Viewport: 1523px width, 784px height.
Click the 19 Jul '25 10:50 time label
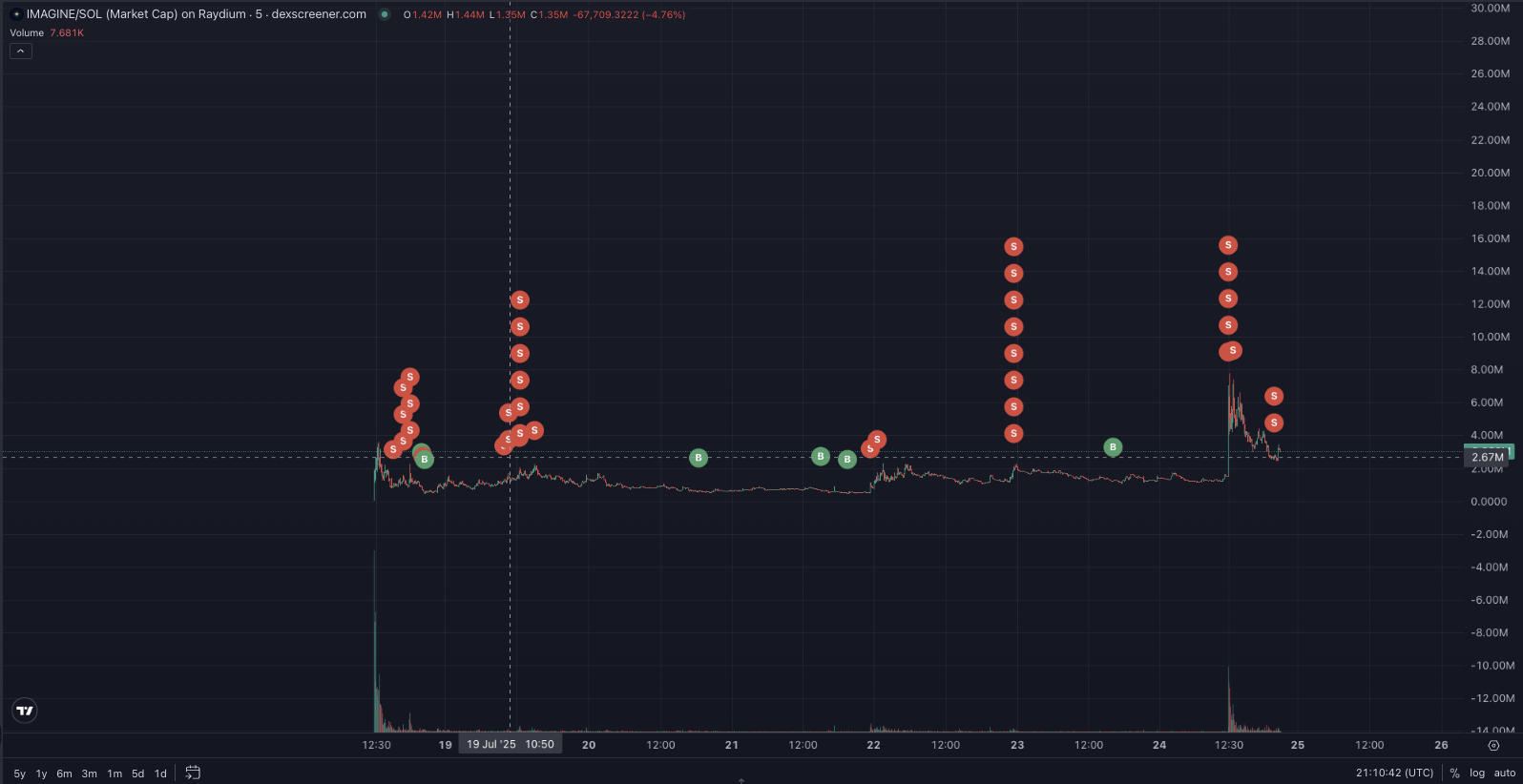pyautogui.click(x=511, y=744)
